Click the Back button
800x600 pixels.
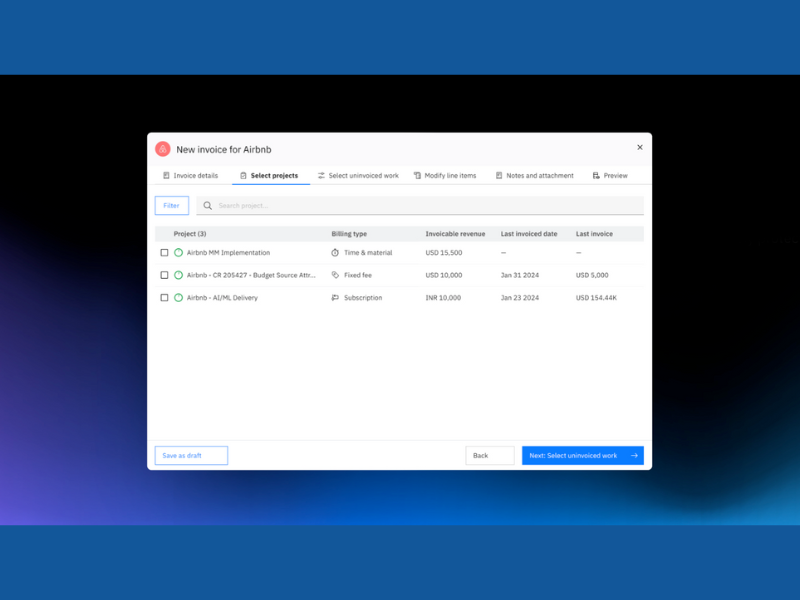click(490, 456)
